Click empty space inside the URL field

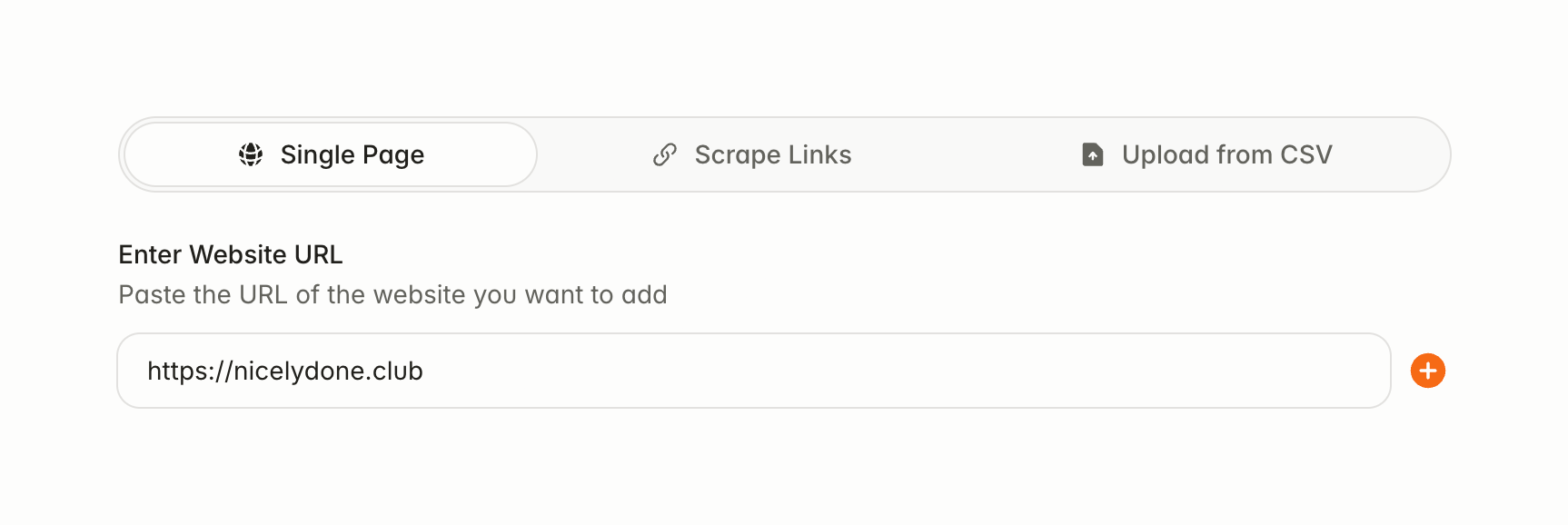click(908, 371)
